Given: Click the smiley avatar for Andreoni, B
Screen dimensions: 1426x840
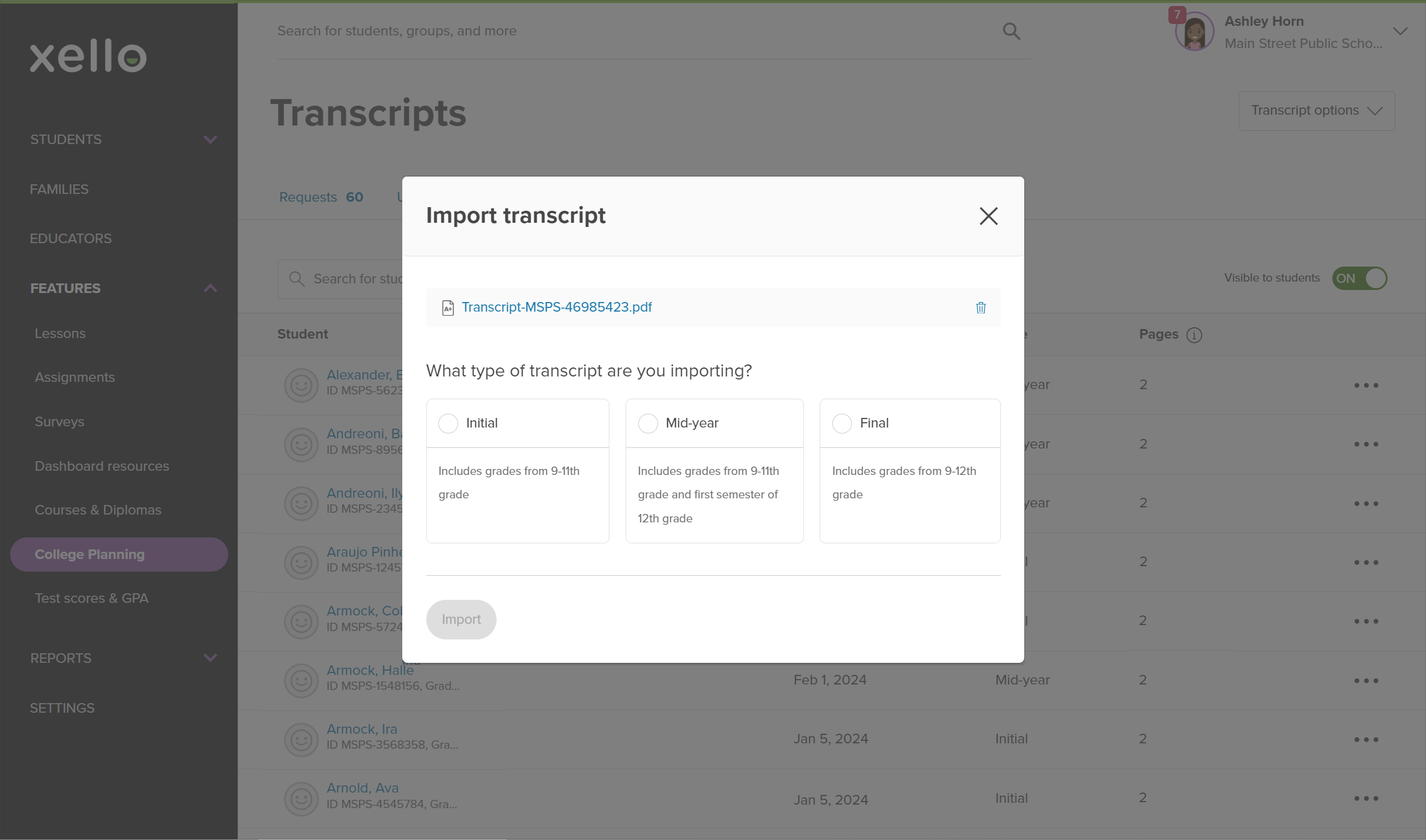Looking at the screenshot, I should click(301, 444).
